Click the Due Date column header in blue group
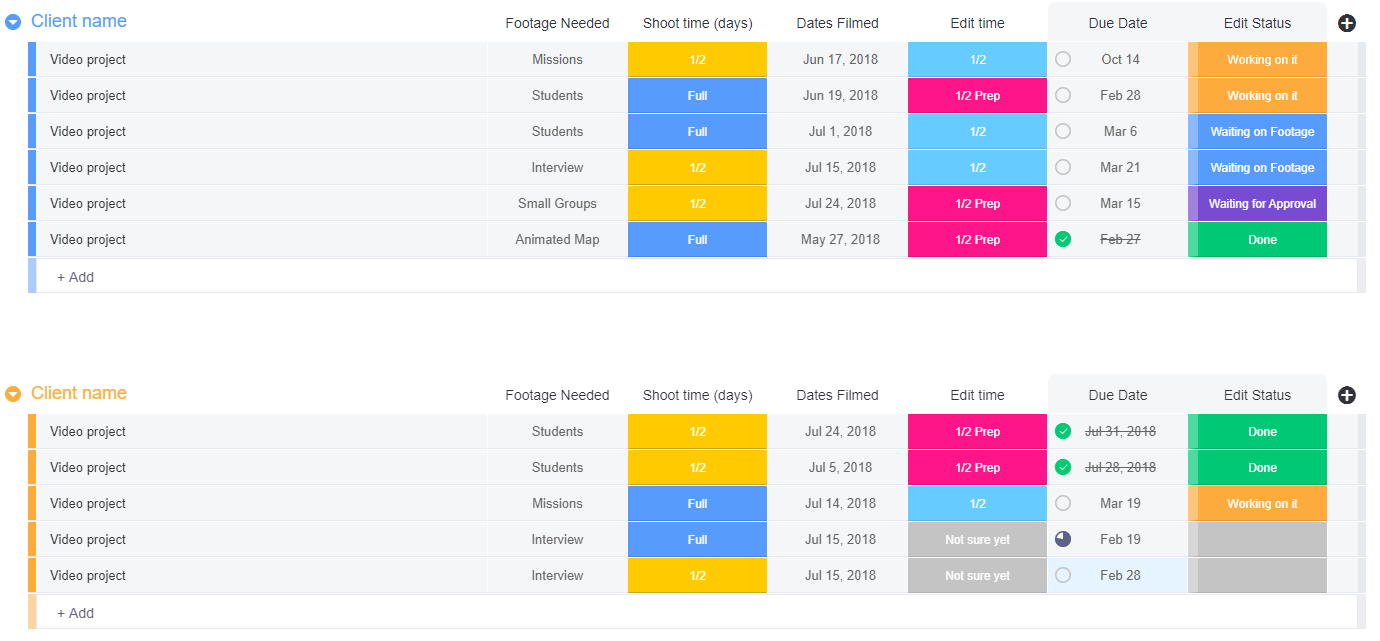 point(1117,23)
